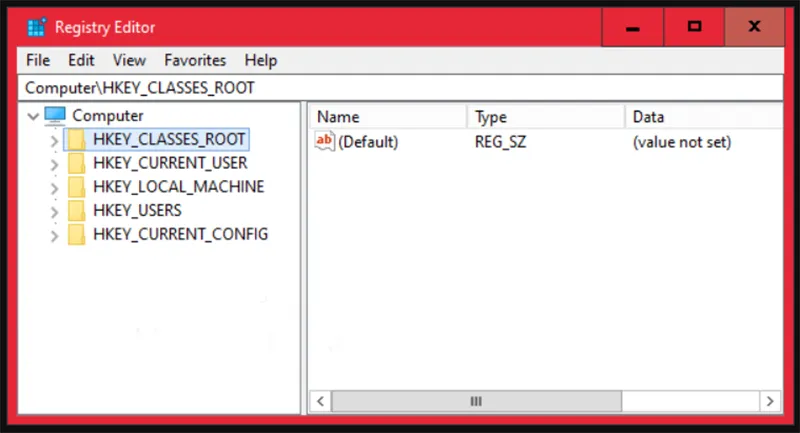Open the Favorites menu

point(195,60)
